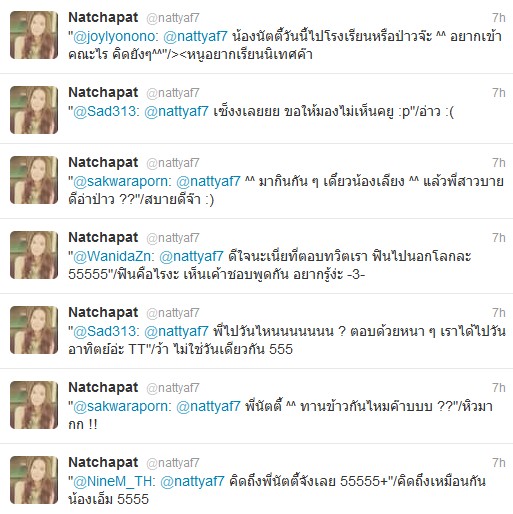513x514 pixels.
Task: Click avatar thumbnail of third tweet
Action: tap(34, 180)
